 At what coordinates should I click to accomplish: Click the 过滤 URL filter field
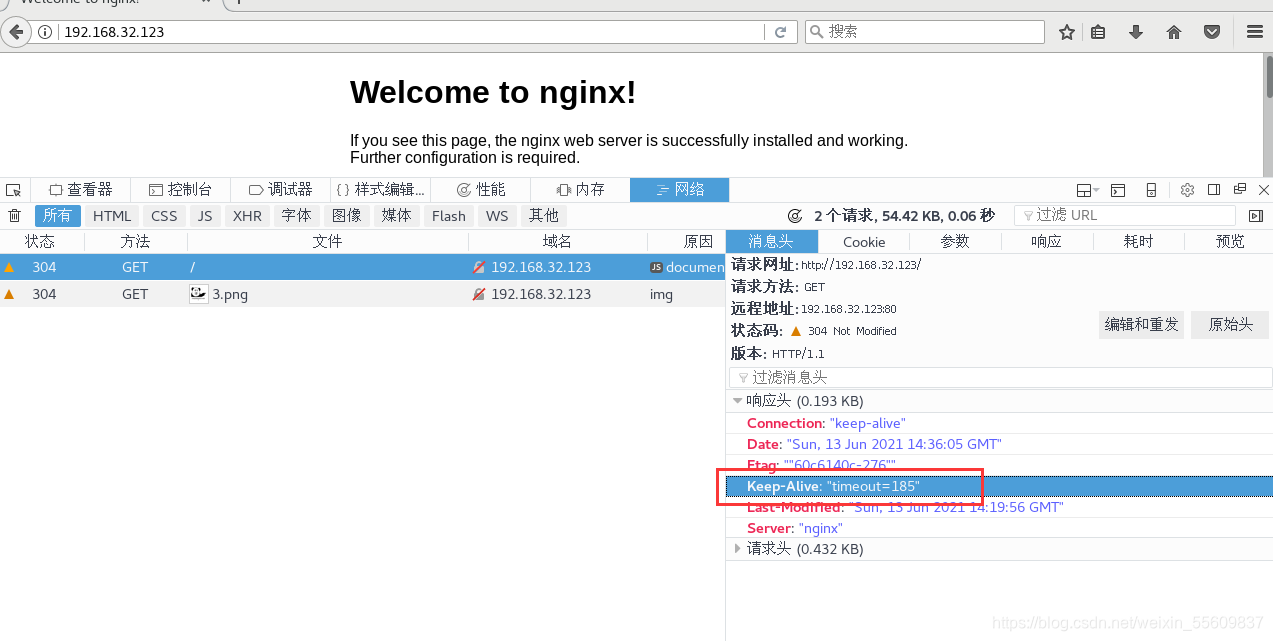1125,216
